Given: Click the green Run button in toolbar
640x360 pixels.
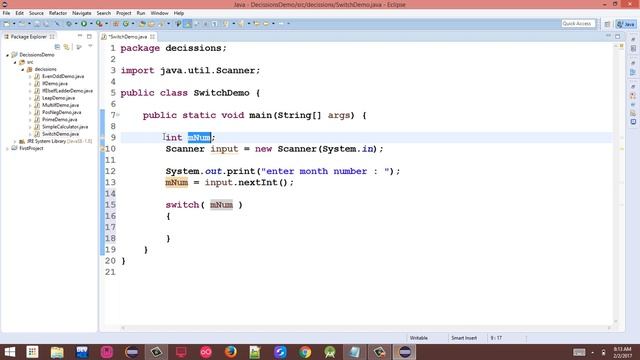Looking at the screenshot, I should (83, 24).
